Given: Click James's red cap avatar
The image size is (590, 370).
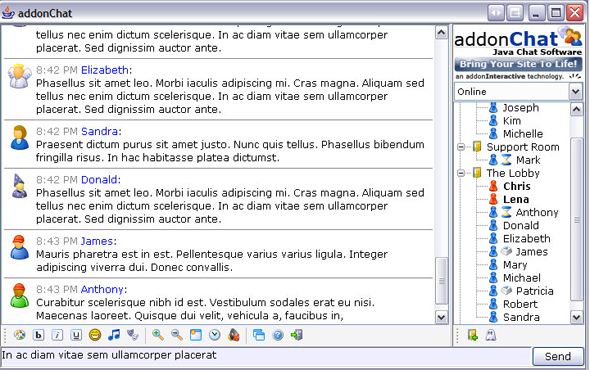Looking at the screenshot, I should point(19,247).
